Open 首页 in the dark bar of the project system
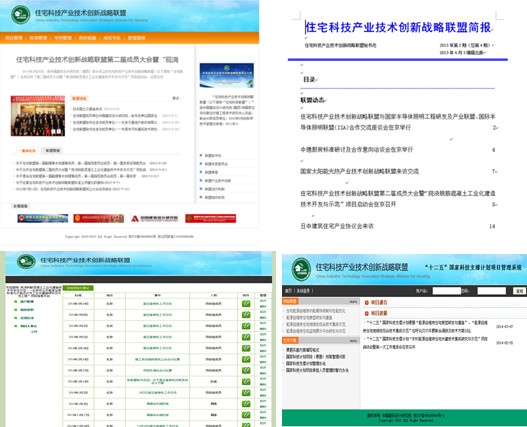527x427 pixels. coord(288,291)
